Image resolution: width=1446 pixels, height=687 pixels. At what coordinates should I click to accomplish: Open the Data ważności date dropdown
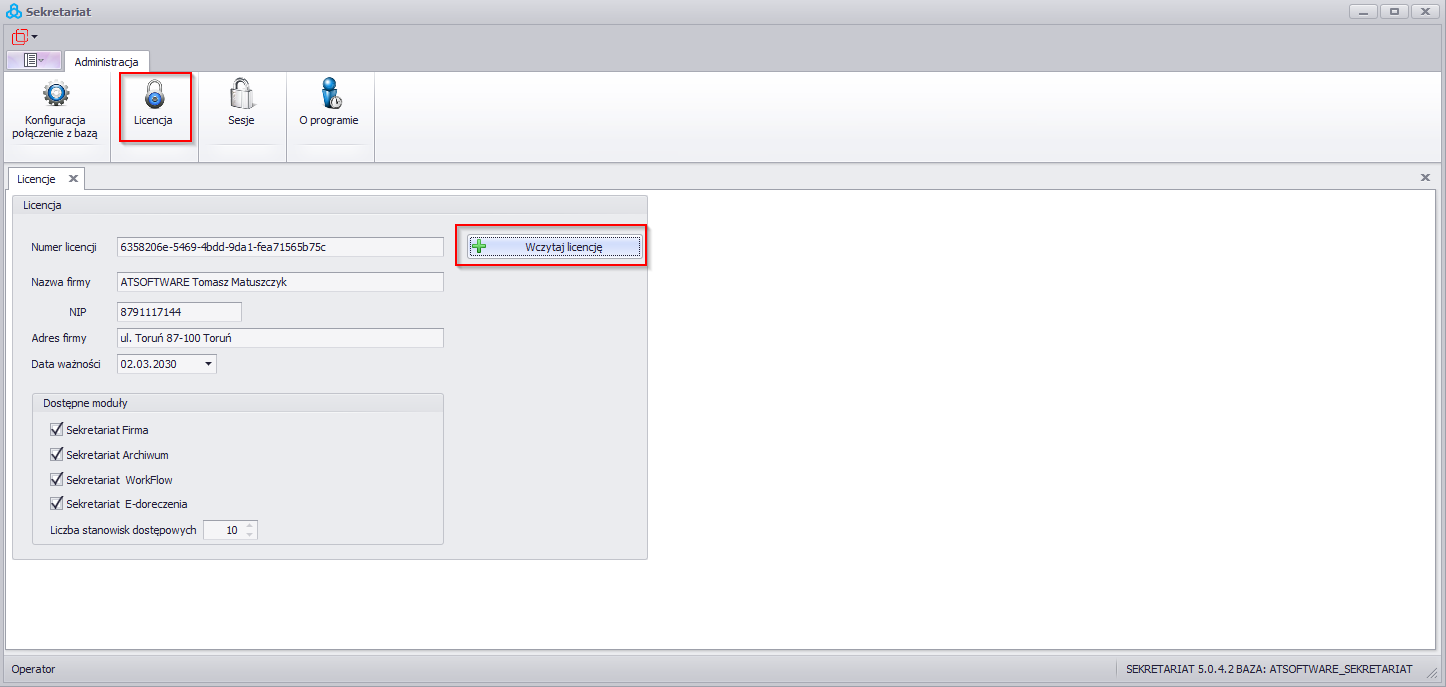(x=208, y=364)
